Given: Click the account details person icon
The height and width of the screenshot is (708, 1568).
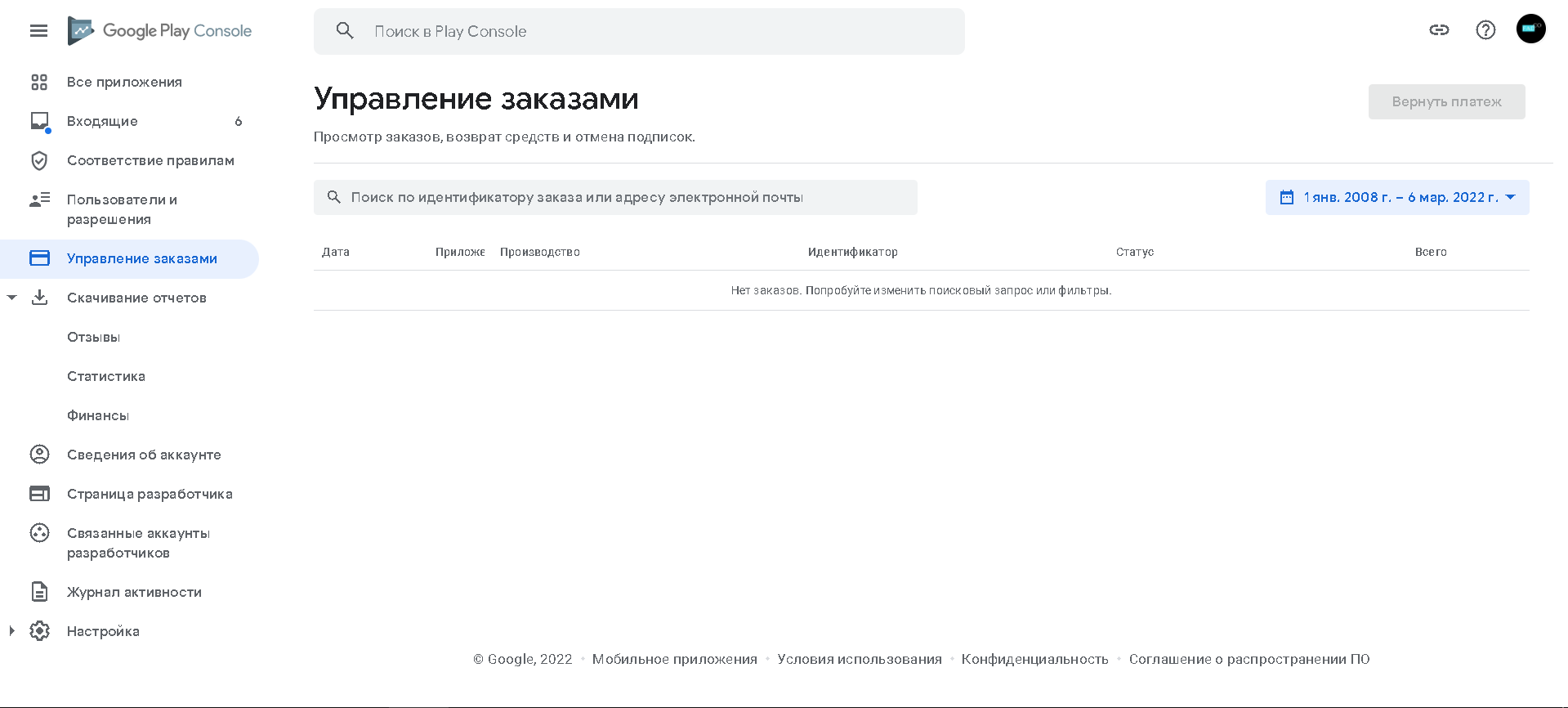Looking at the screenshot, I should tap(39, 455).
